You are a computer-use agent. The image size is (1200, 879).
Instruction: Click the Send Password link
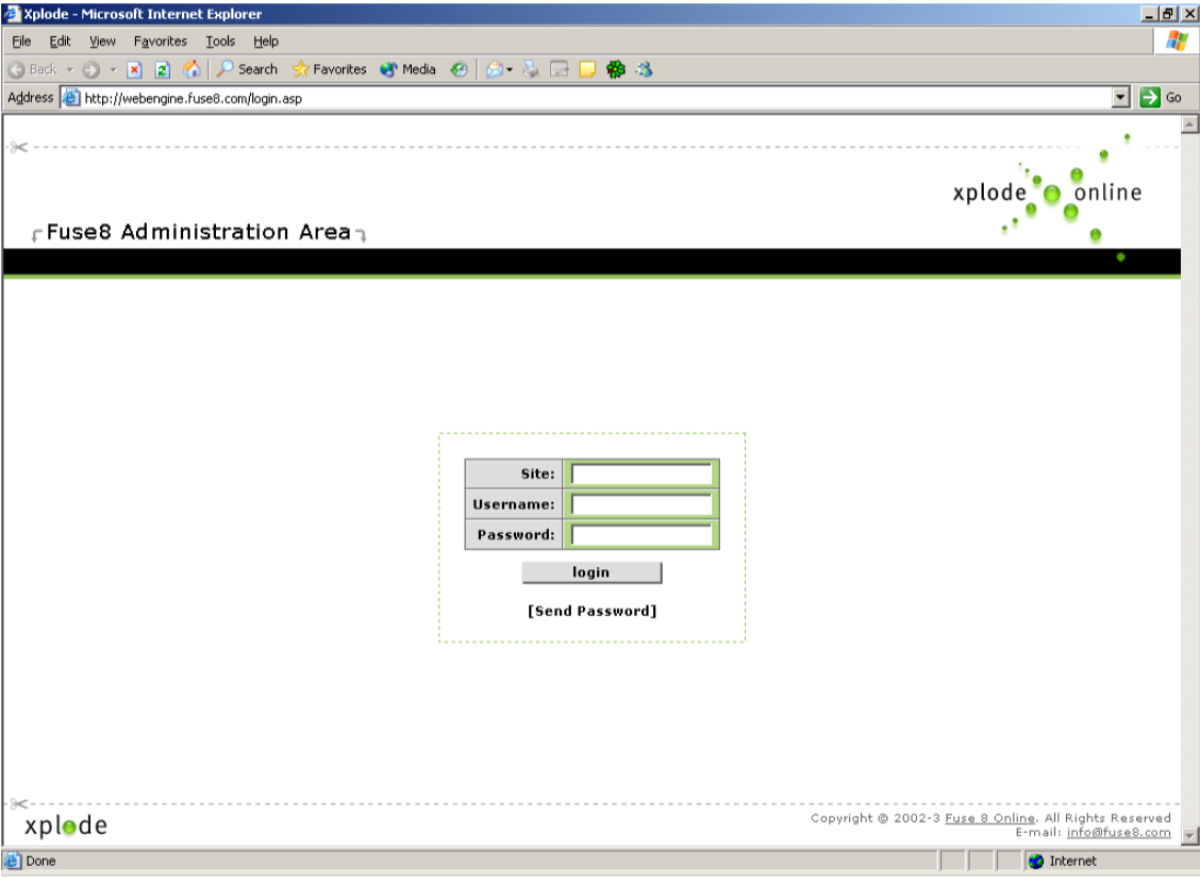592,611
